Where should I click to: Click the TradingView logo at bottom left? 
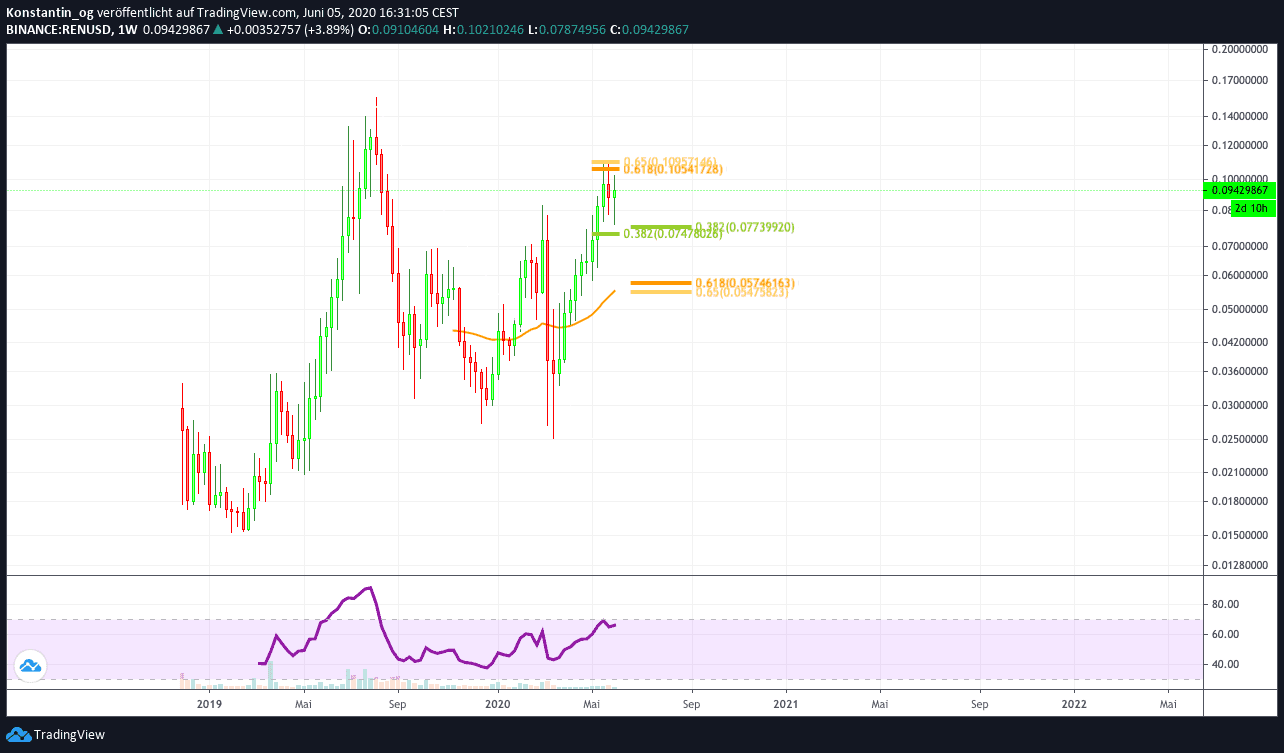(56, 735)
